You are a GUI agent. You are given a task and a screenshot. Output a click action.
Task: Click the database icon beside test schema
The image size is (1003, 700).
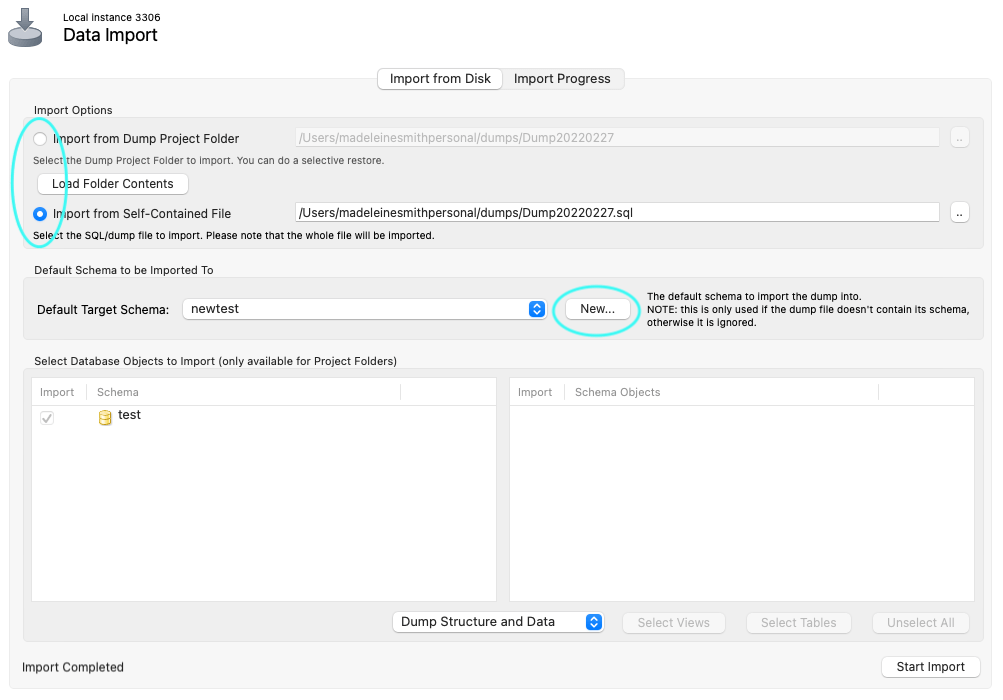click(x=105, y=417)
